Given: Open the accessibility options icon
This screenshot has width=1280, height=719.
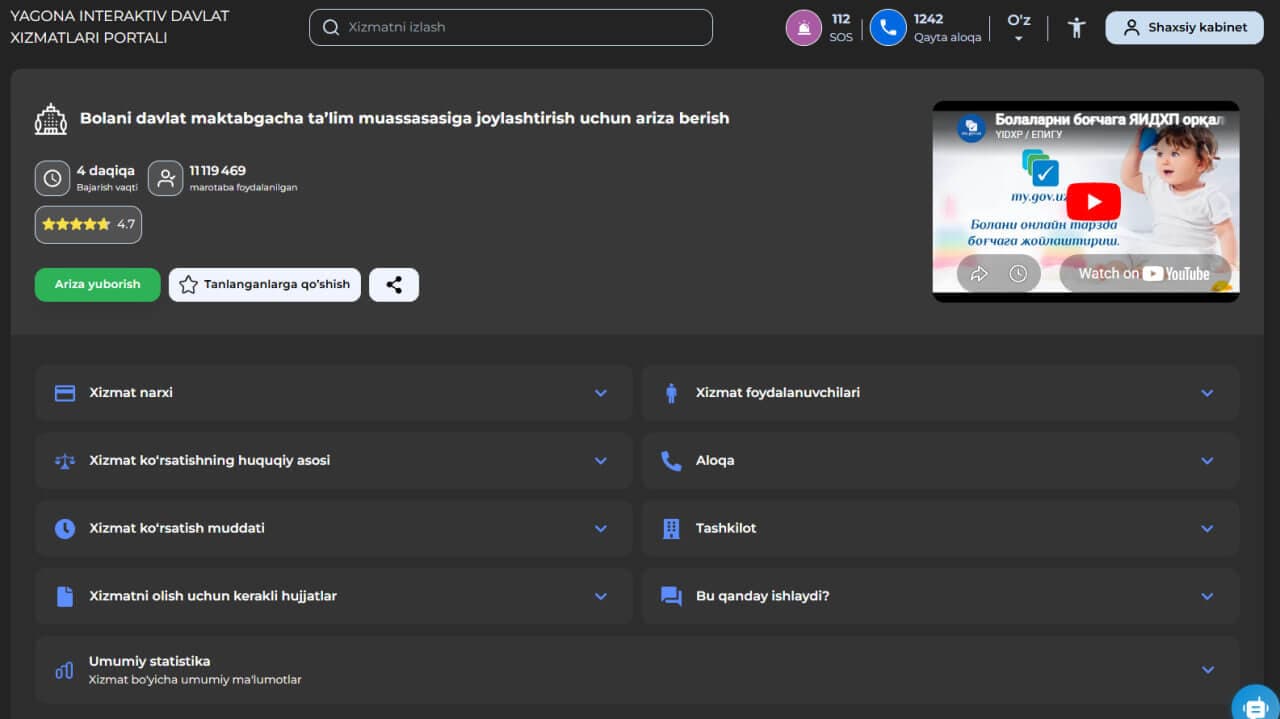Looking at the screenshot, I should pyautogui.click(x=1076, y=28).
